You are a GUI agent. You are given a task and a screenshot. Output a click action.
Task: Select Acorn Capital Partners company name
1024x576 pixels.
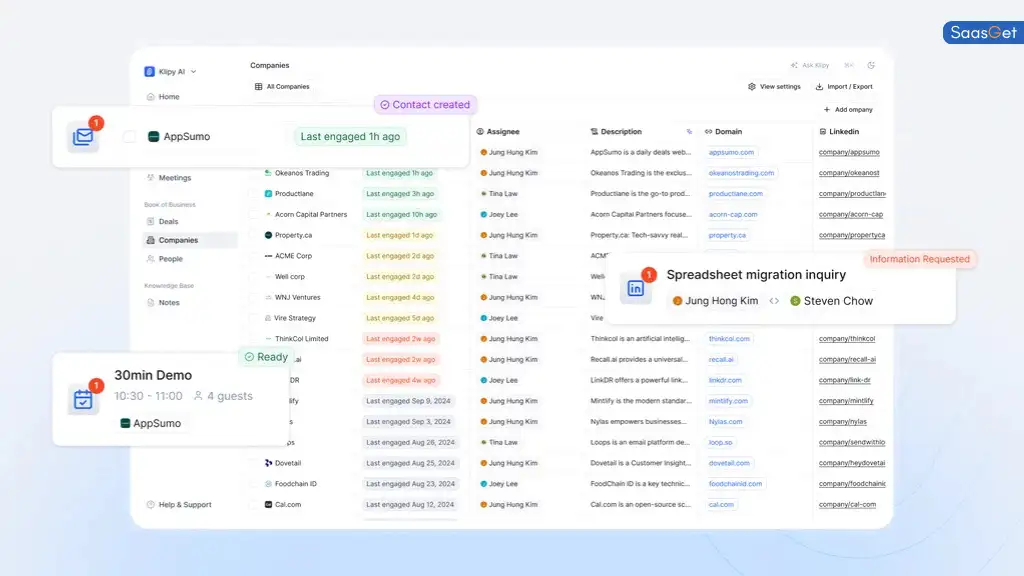pos(311,214)
